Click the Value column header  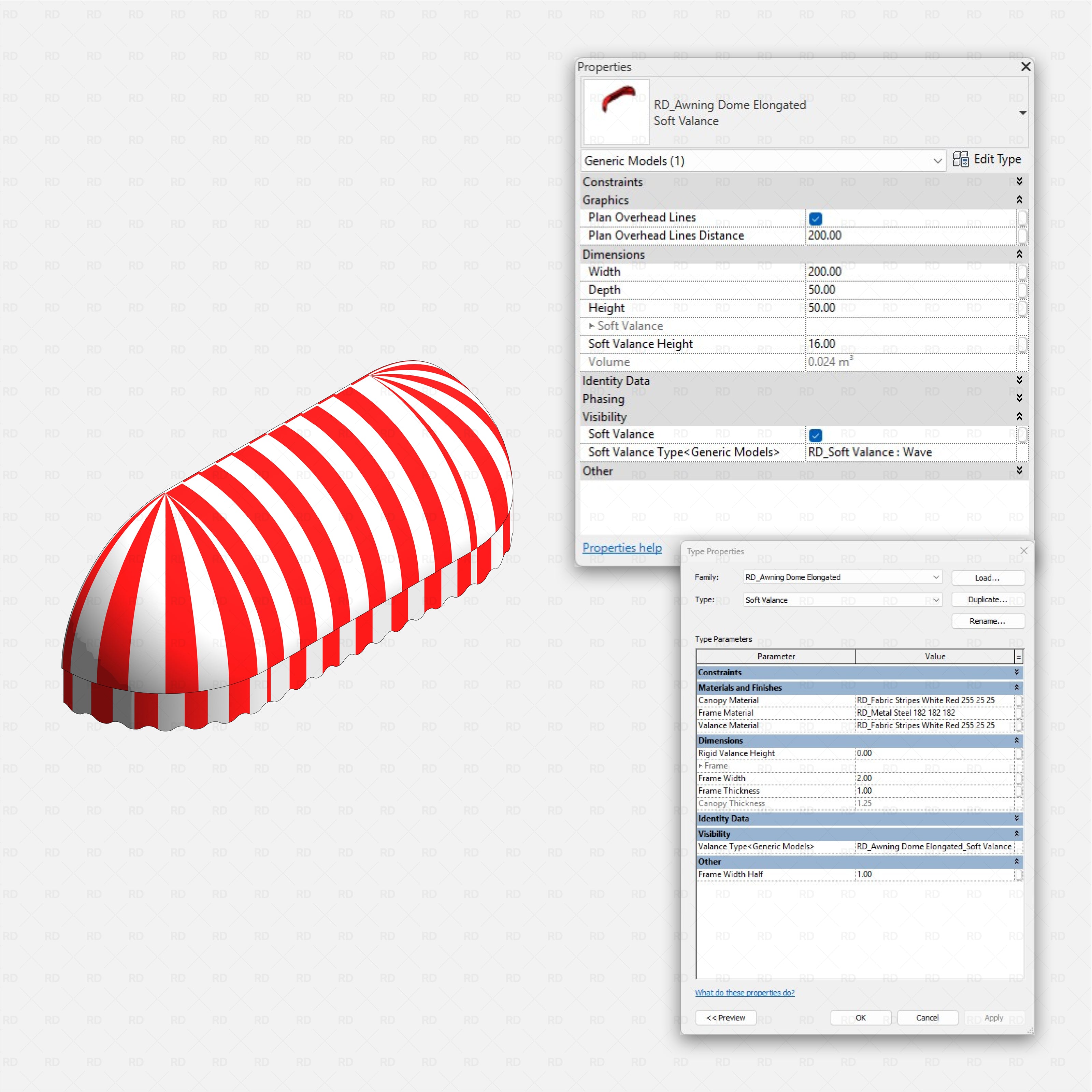tap(935, 657)
